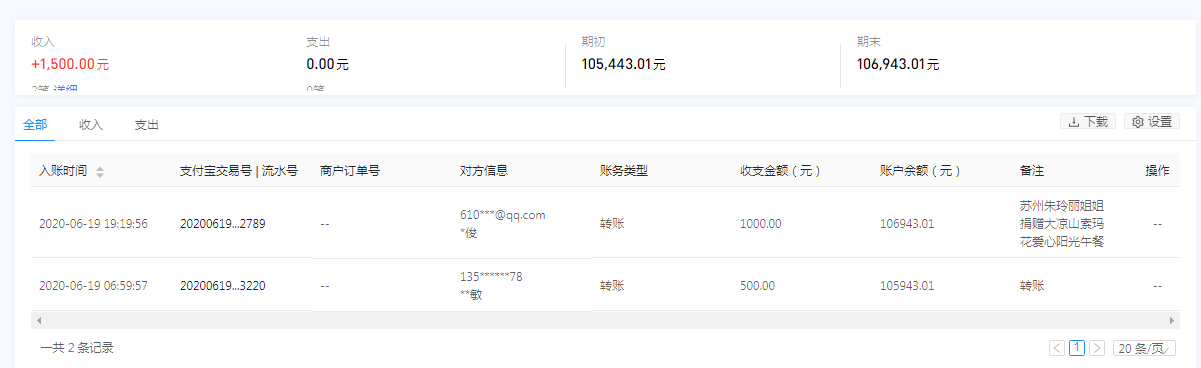The height and width of the screenshot is (368, 1201).
Task: Click the 收支金额（元）column header
Action: [780, 171]
